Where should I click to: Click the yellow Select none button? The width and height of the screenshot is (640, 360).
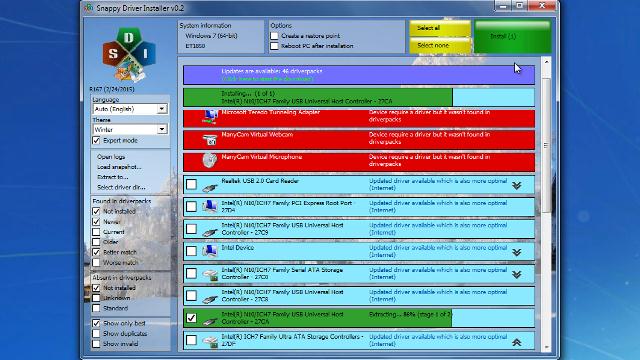click(x=440, y=46)
